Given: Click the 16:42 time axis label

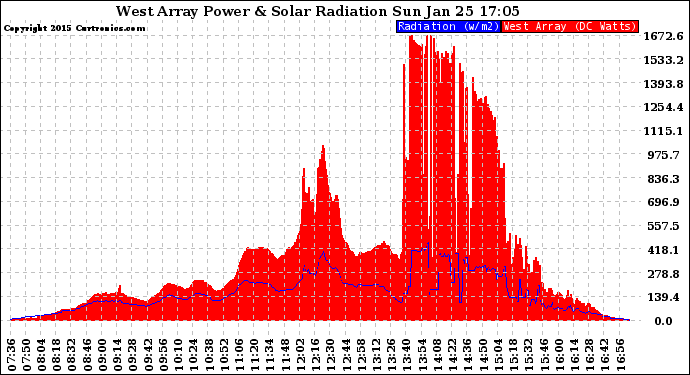Looking at the screenshot, I should tap(604, 355).
